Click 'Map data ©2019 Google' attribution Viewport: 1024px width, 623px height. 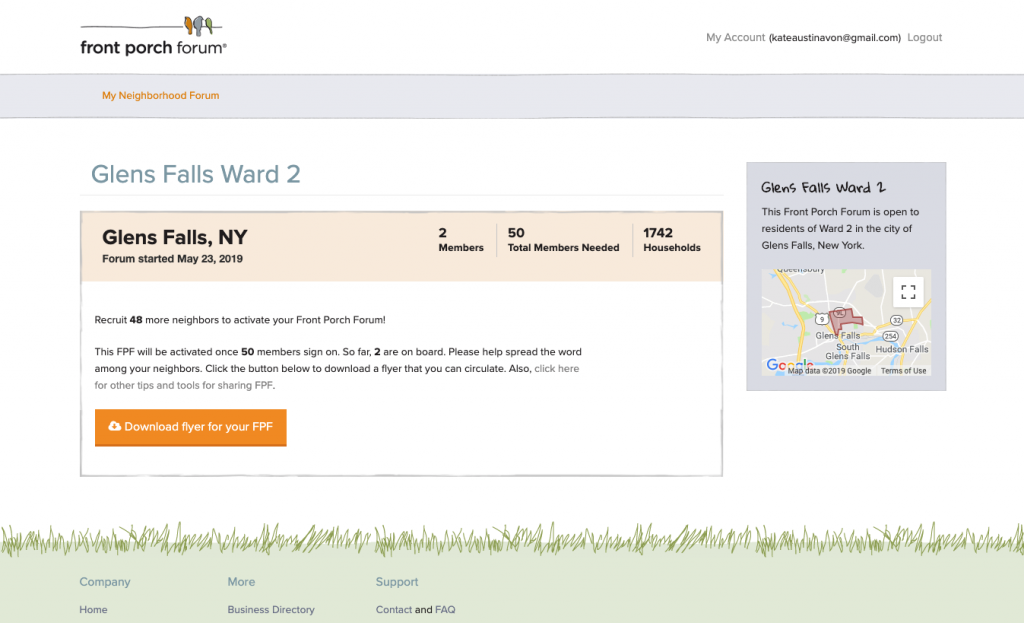click(x=829, y=370)
